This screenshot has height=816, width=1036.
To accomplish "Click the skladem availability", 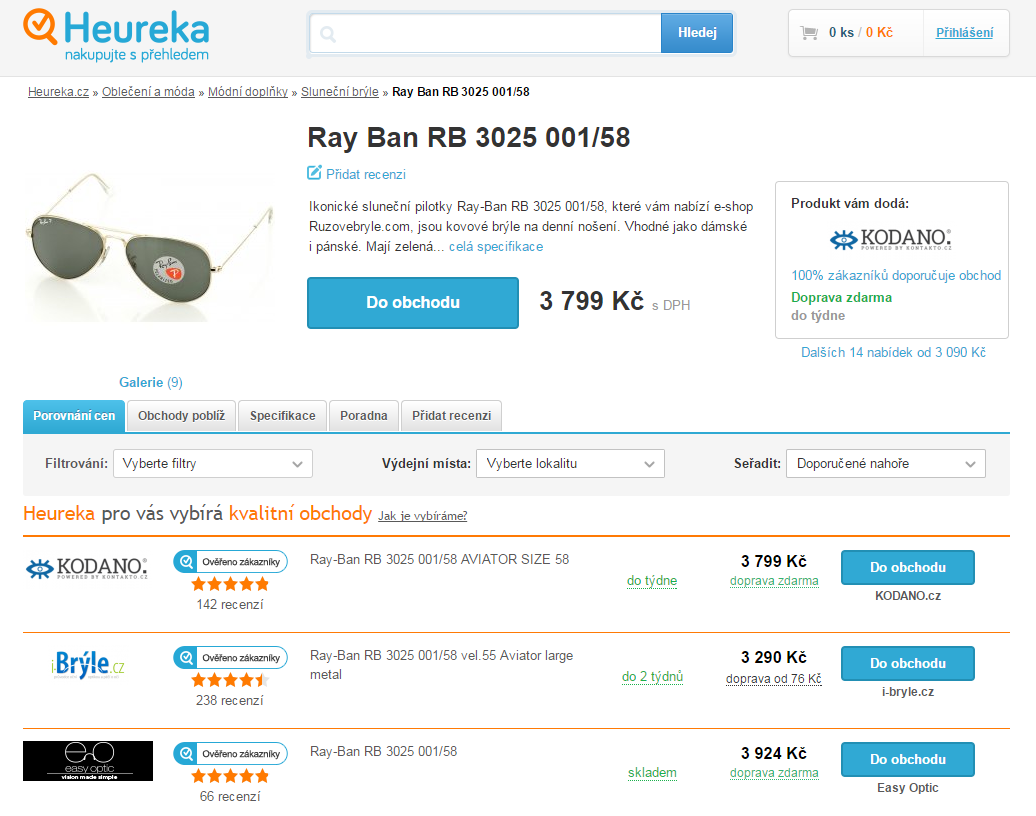I will point(652,772).
